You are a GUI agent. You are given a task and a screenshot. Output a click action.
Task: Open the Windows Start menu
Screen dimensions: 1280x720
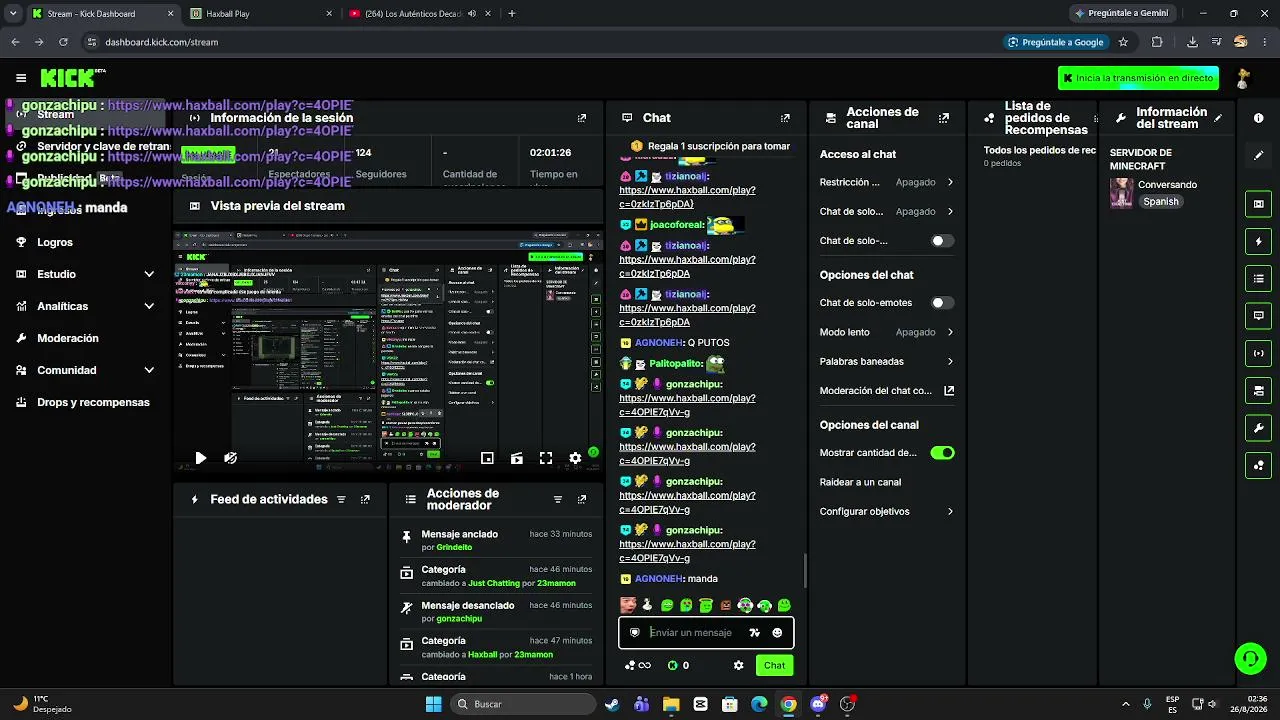tap(433, 704)
